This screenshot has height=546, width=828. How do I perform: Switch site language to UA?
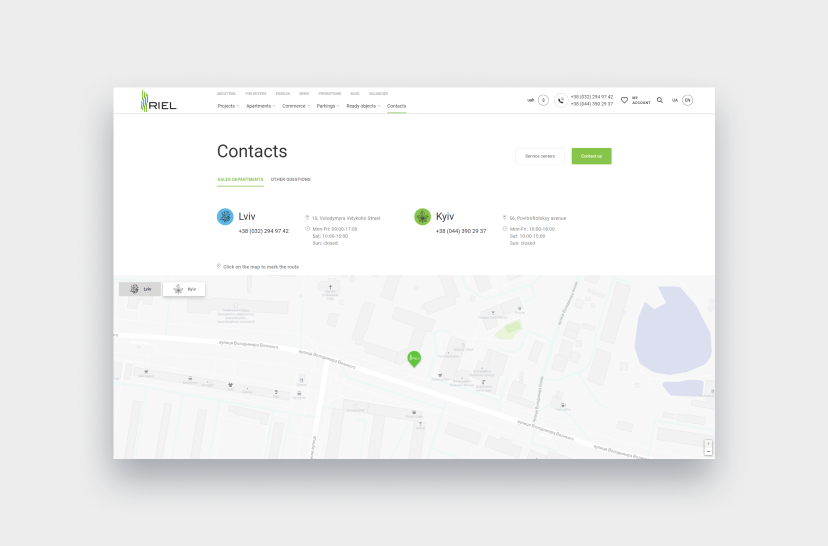674,100
